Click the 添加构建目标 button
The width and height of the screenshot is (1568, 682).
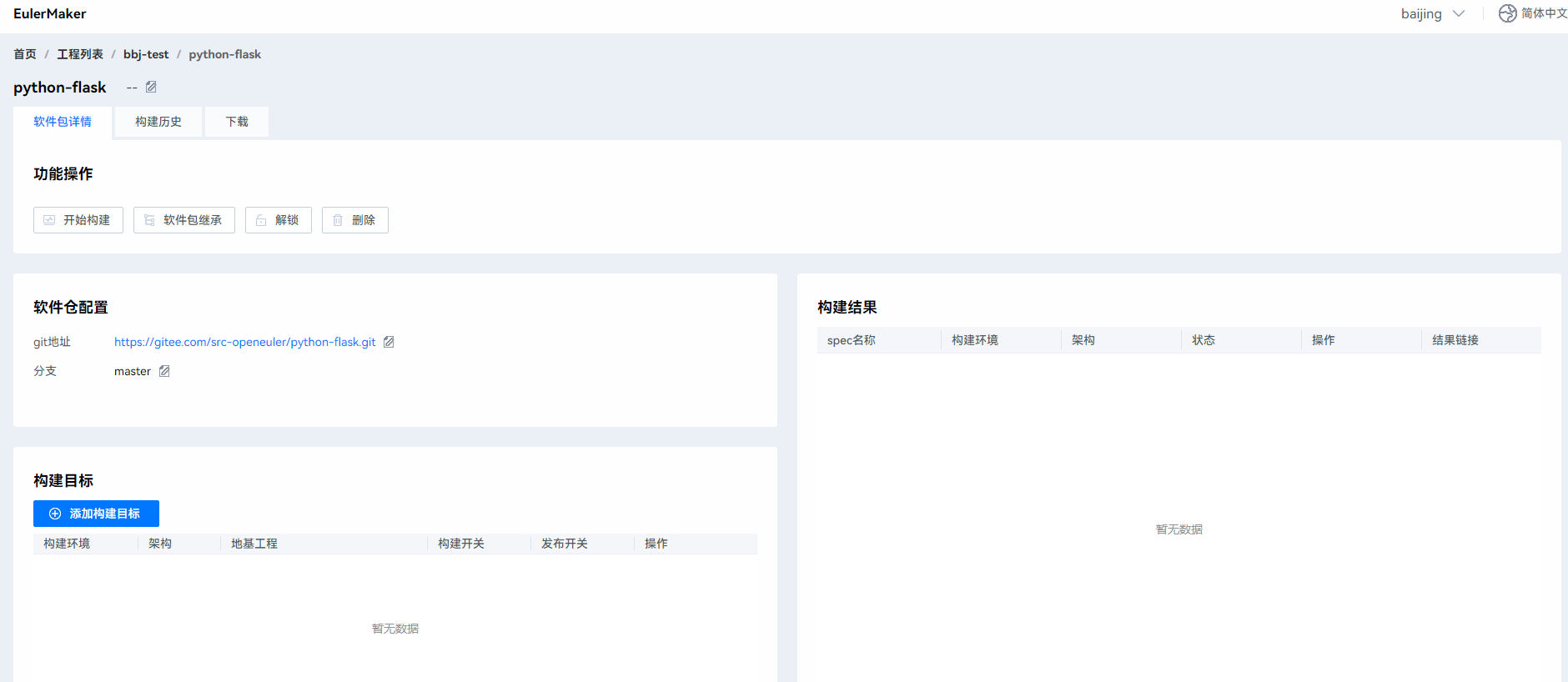[104, 514]
